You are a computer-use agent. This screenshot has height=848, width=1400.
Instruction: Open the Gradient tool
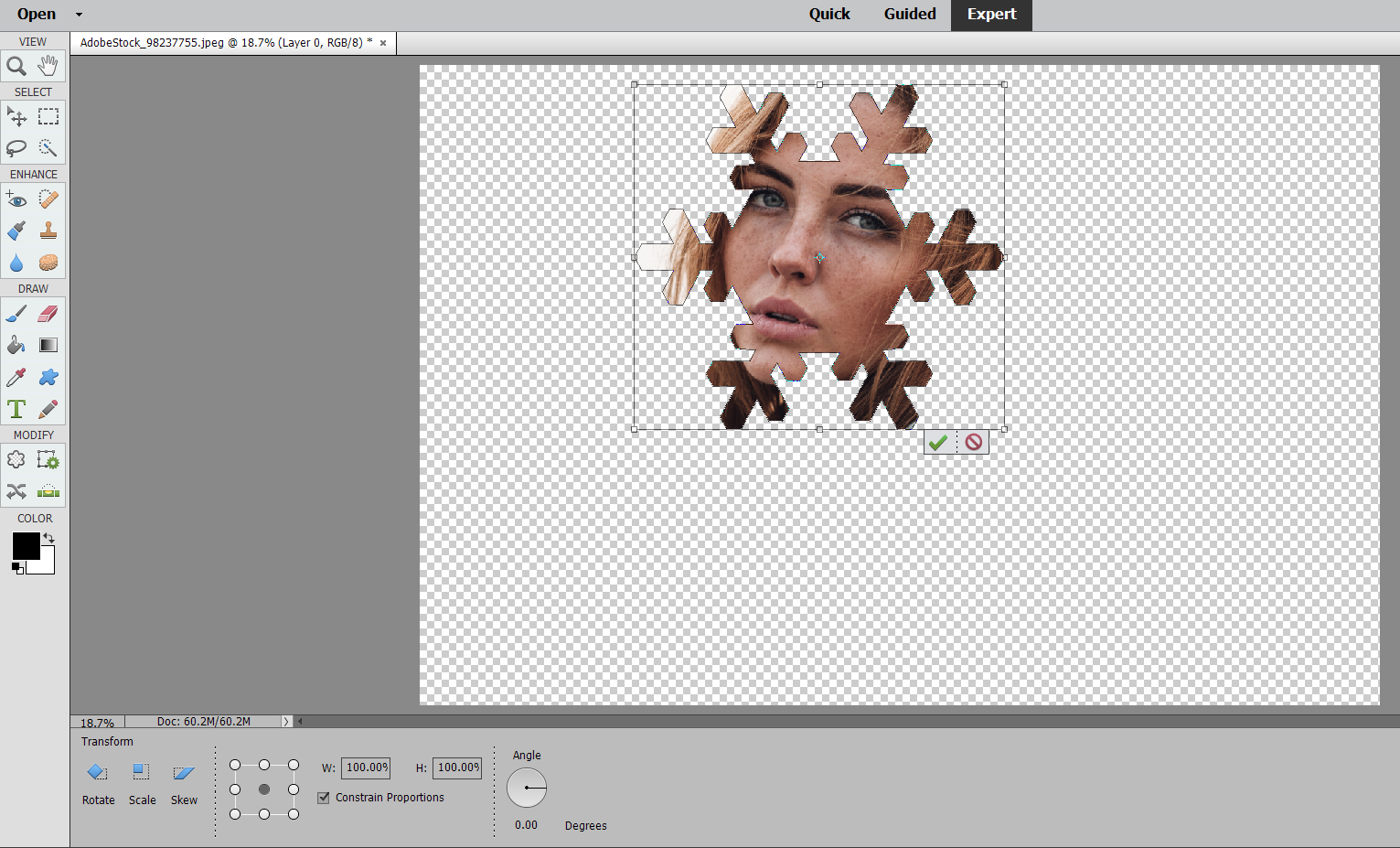[47, 345]
